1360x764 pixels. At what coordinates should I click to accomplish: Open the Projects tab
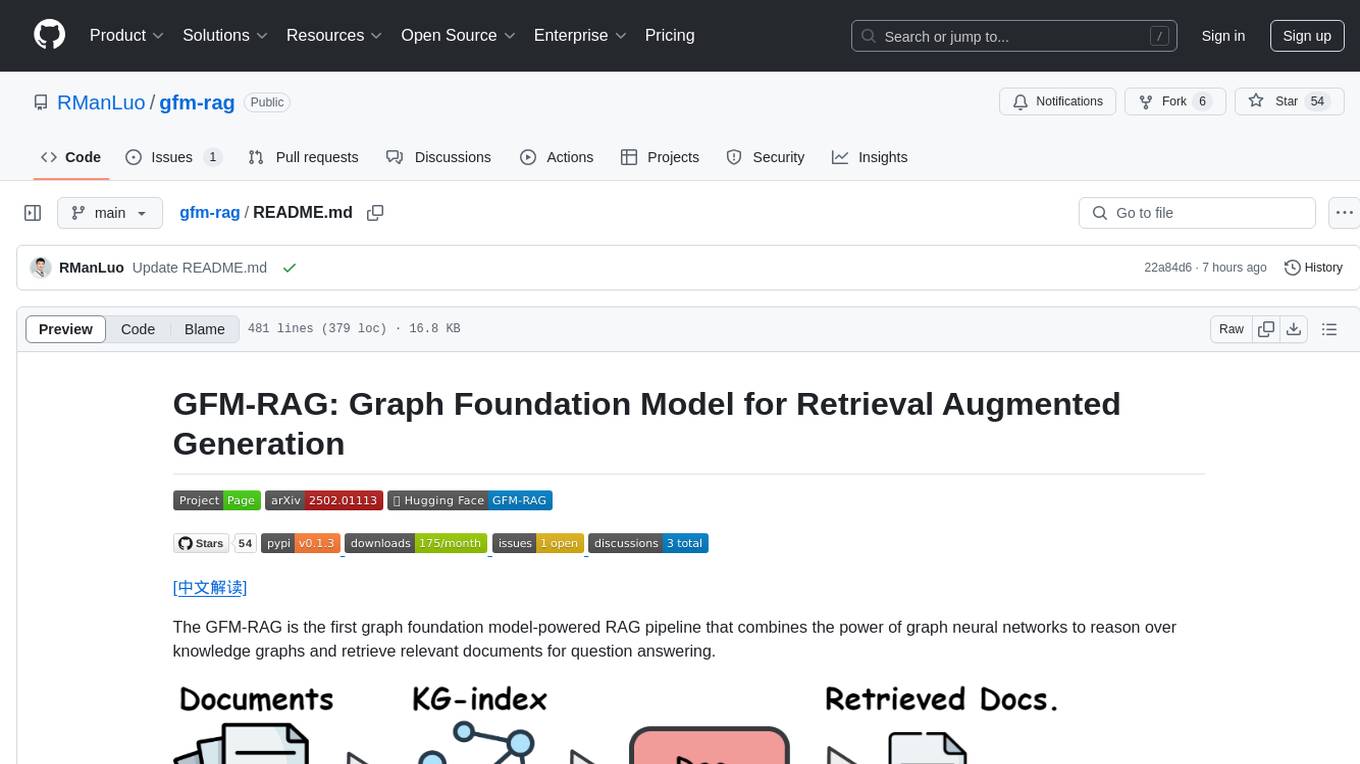click(660, 157)
